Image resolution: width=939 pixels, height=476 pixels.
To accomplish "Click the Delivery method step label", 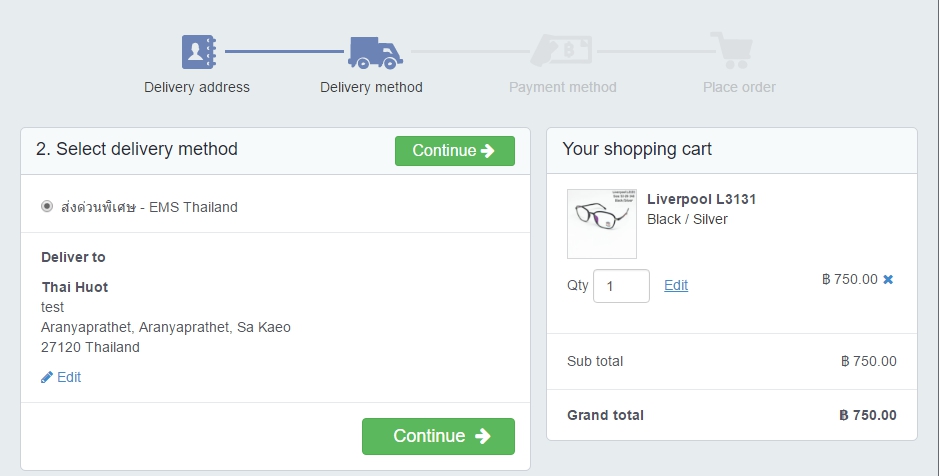I will click(x=371, y=87).
